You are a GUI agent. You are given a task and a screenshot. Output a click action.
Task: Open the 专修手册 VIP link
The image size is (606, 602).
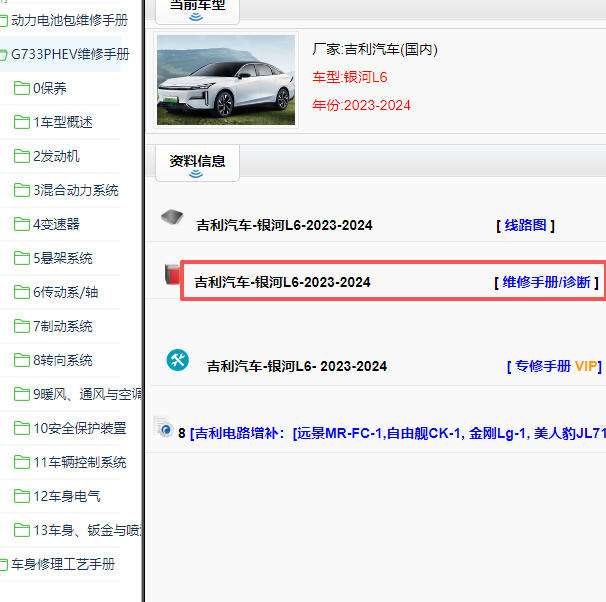click(x=555, y=366)
